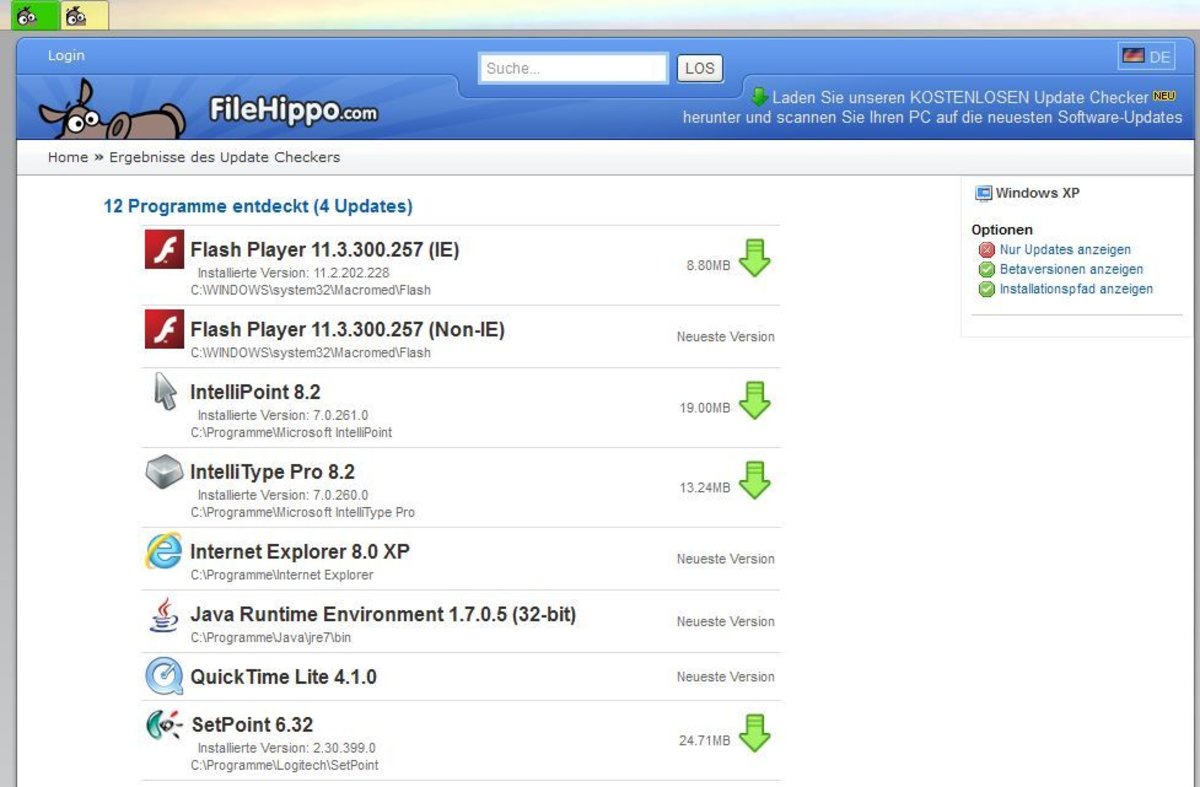The image size is (1200, 787).
Task: Open the IntelliType Pro 8.2 title link
Action: click(272, 472)
